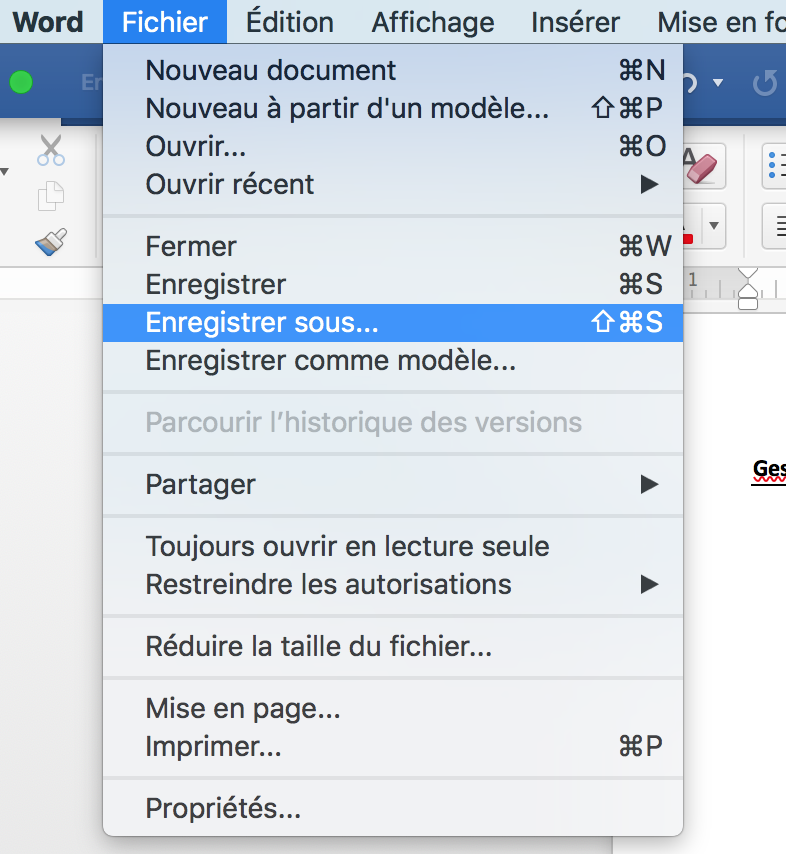The image size is (786, 854).
Task: Click the Clear Formatting eraser icon
Action: [703, 166]
